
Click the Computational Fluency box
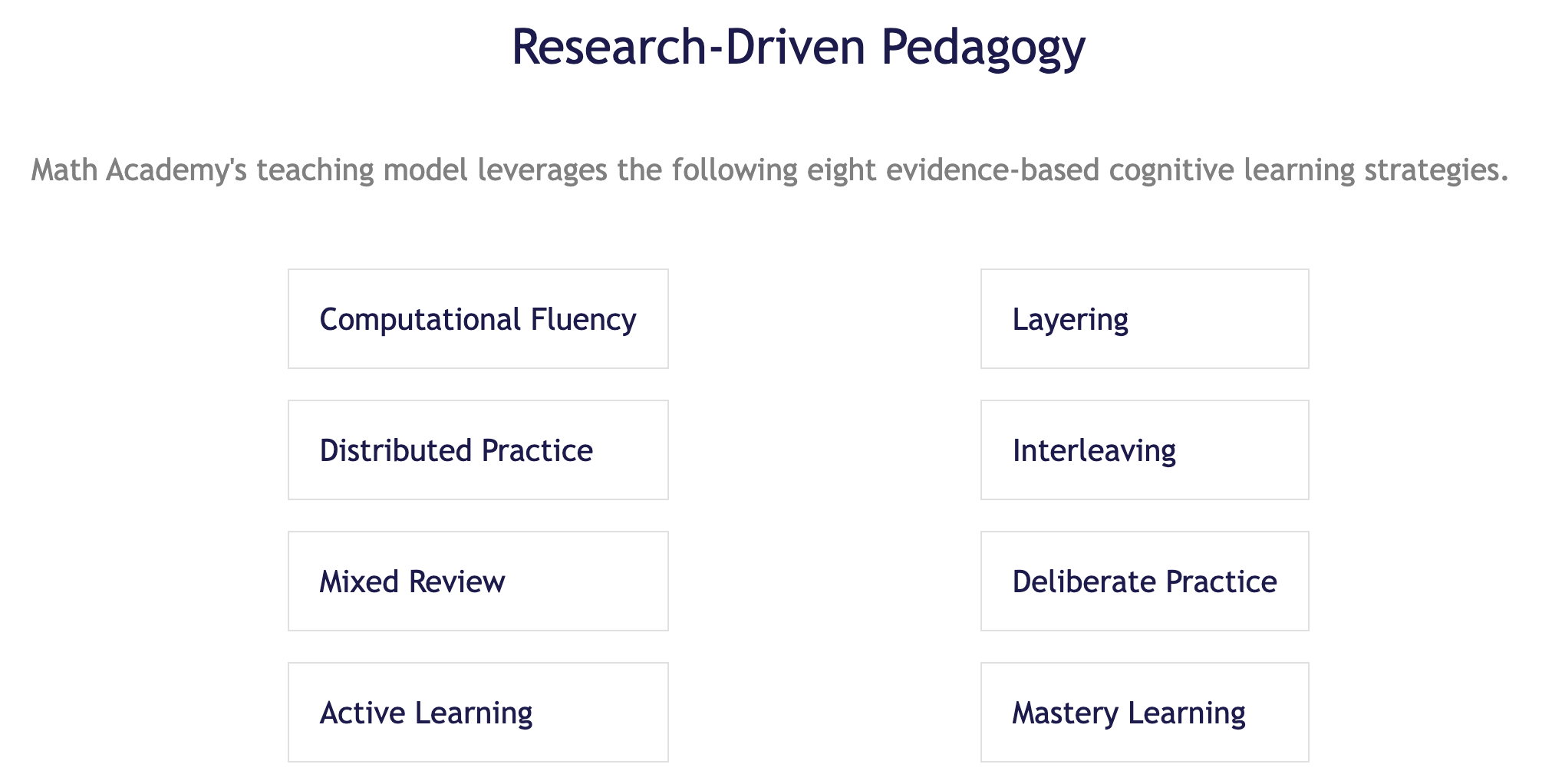click(477, 319)
